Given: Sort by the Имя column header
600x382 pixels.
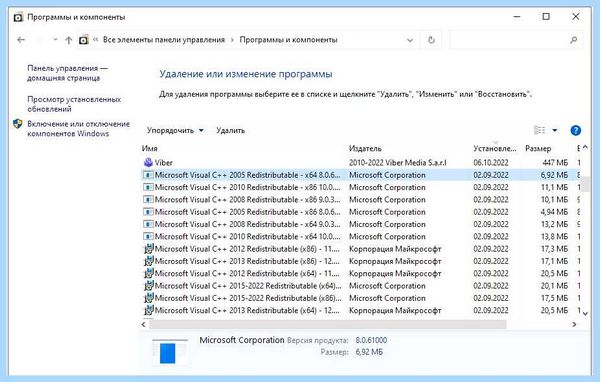Looking at the screenshot, I should point(150,149).
